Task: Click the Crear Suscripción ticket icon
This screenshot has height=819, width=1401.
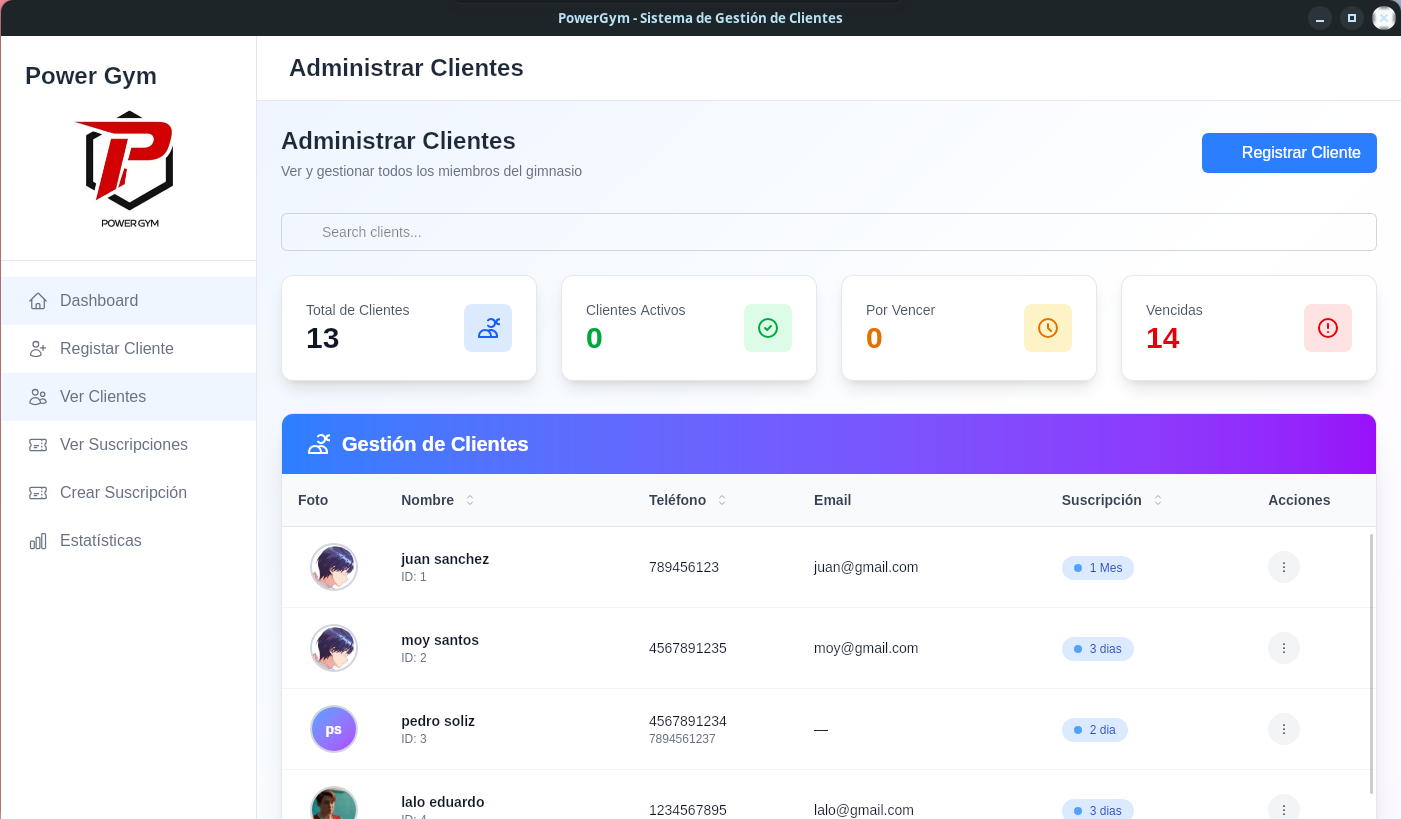Action: tap(38, 493)
